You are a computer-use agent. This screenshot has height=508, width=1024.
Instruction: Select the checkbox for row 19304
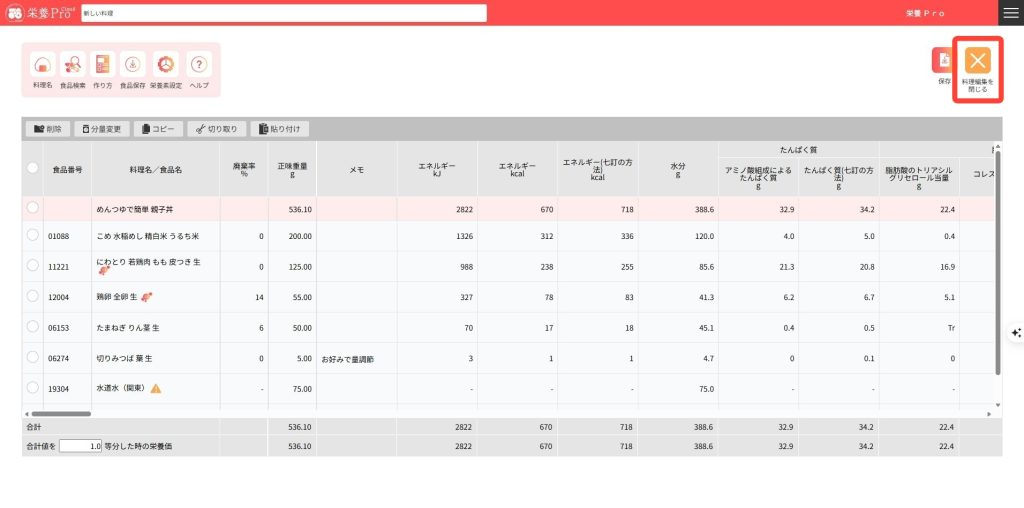(33, 388)
